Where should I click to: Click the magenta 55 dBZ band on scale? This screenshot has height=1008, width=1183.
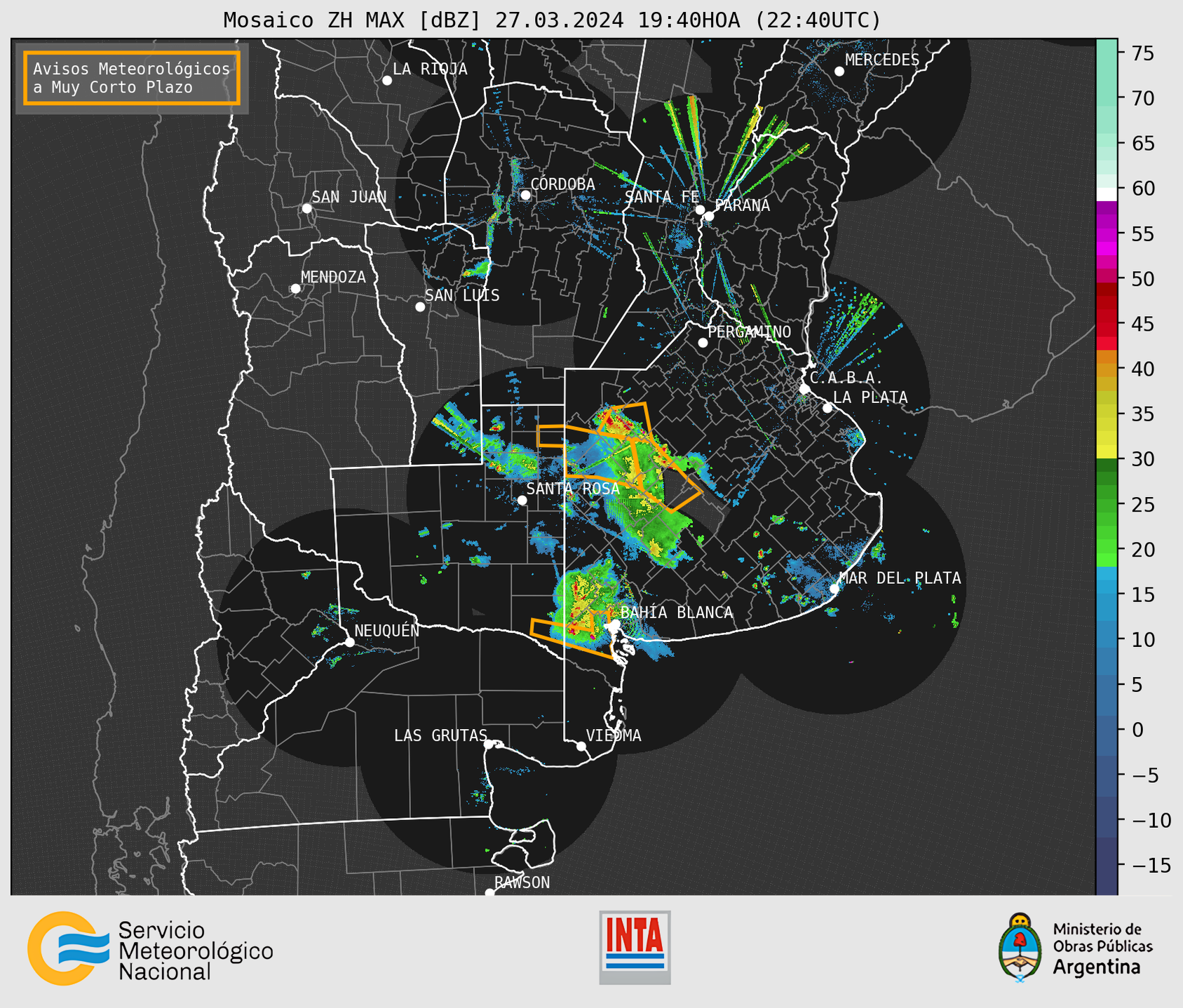pyautogui.click(x=1107, y=233)
